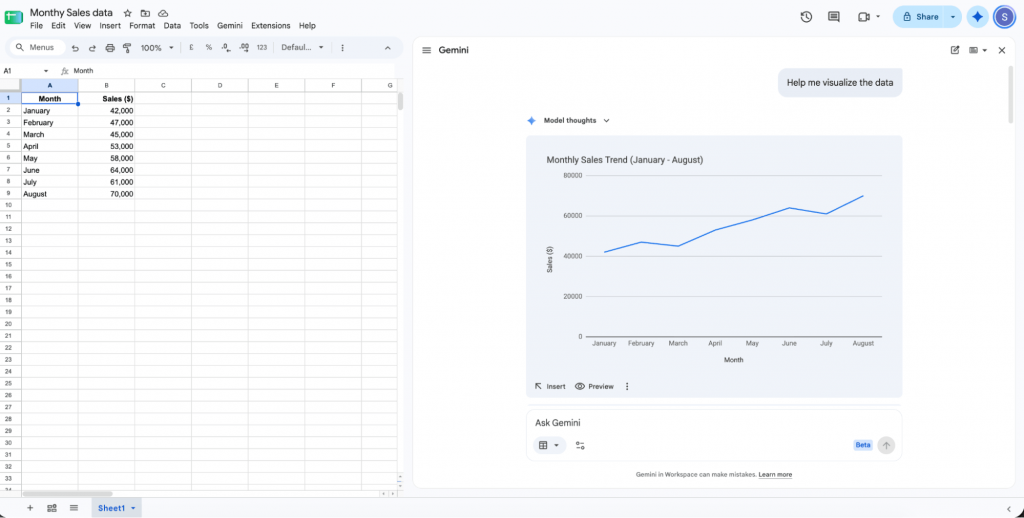Start new Gemini chat icon

pos(955,50)
